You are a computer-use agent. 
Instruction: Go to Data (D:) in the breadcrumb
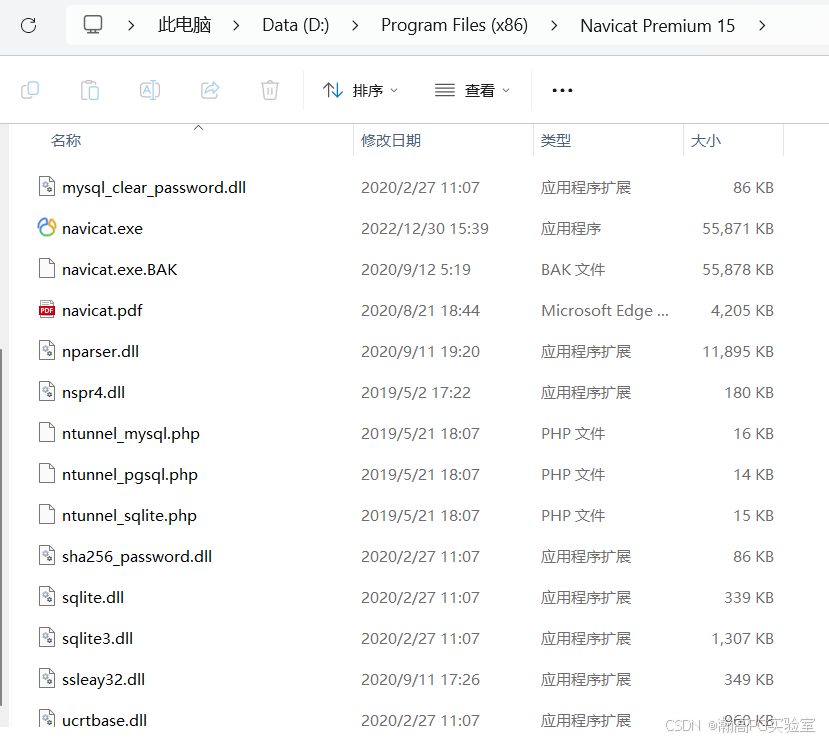point(296,25)
